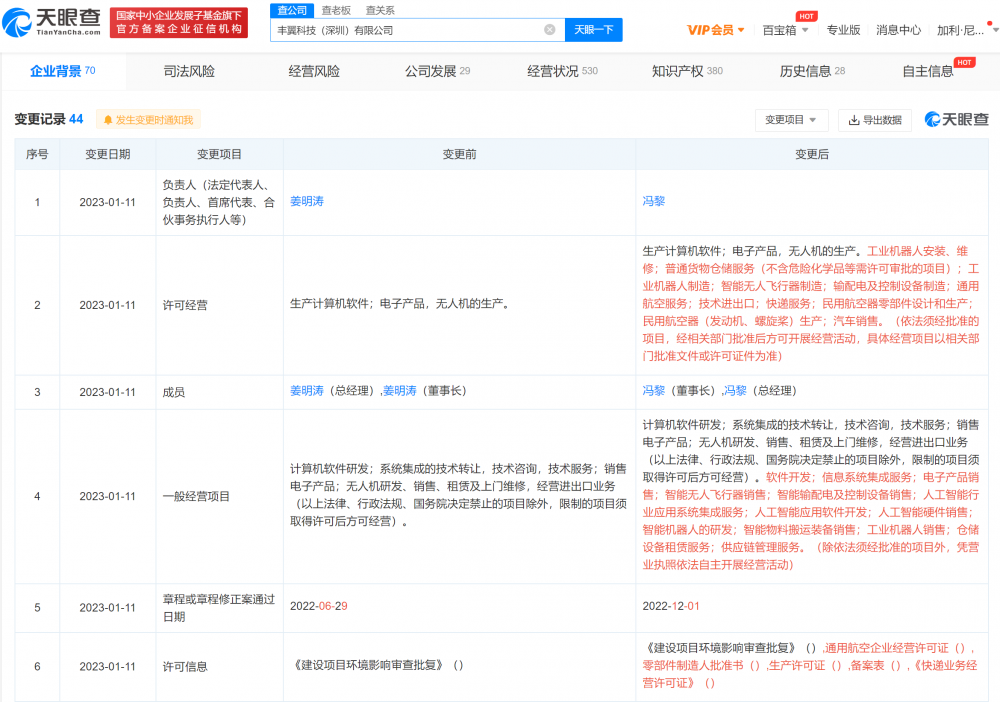Click the 变更后 column header

pos(812,154)
